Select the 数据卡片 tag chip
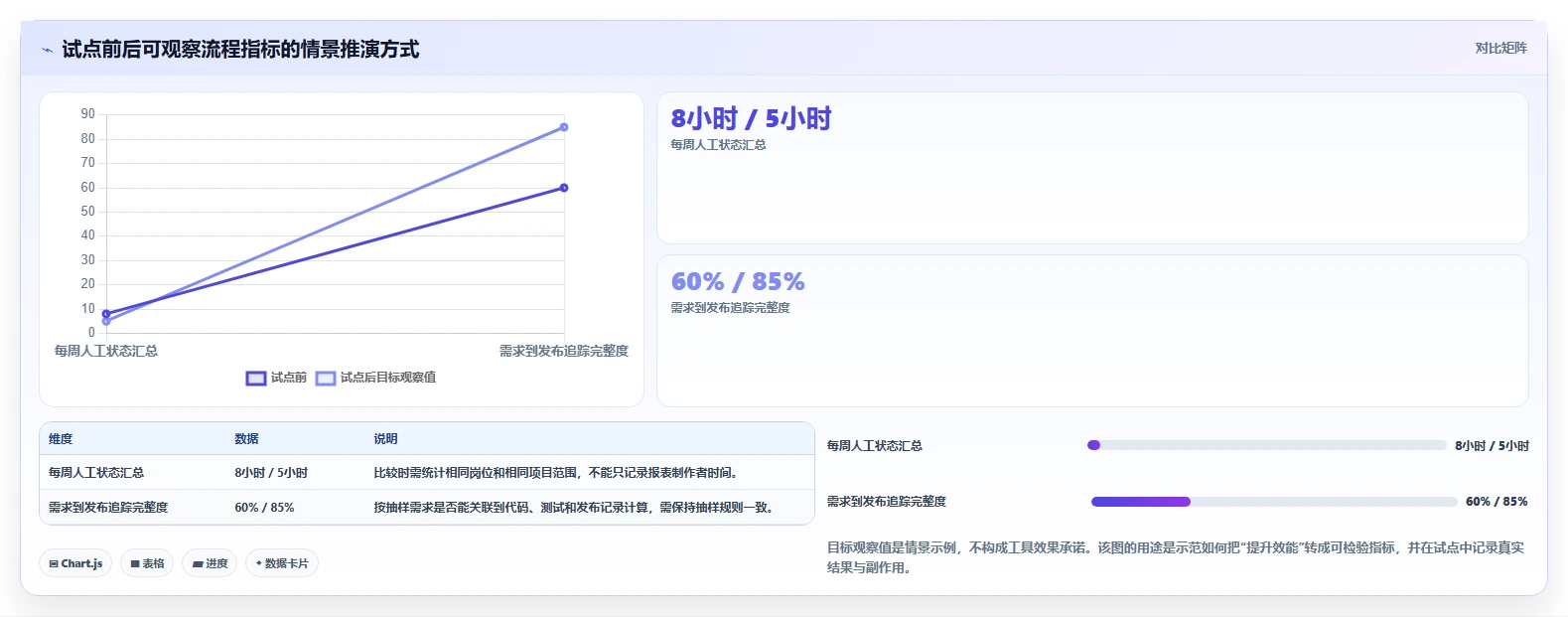Viewport: 1568px width, 617px height. (x=282, y=563)
